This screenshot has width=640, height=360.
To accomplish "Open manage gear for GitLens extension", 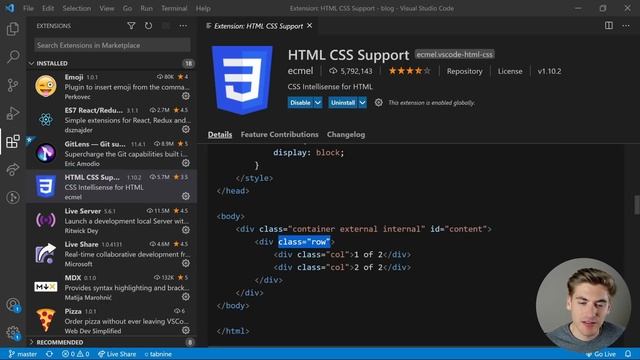I will coord(186,163).
